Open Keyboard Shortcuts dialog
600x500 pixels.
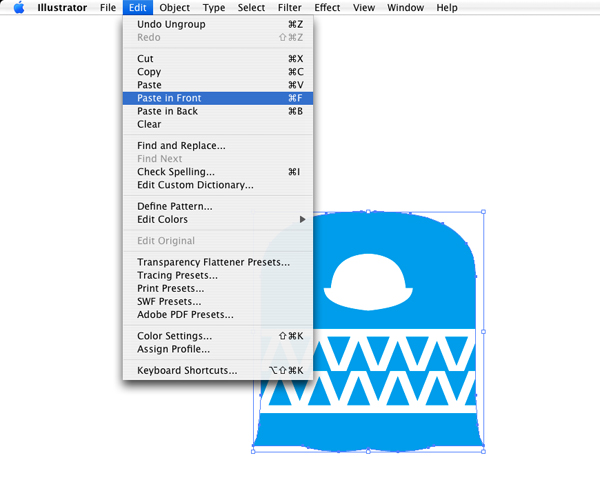(x=218, y=370)
